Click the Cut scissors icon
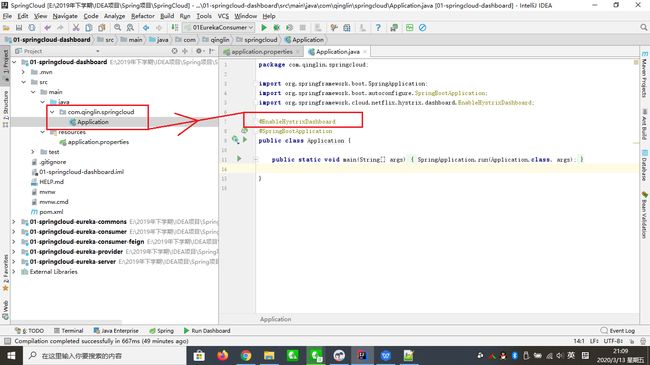 (76, 28)
